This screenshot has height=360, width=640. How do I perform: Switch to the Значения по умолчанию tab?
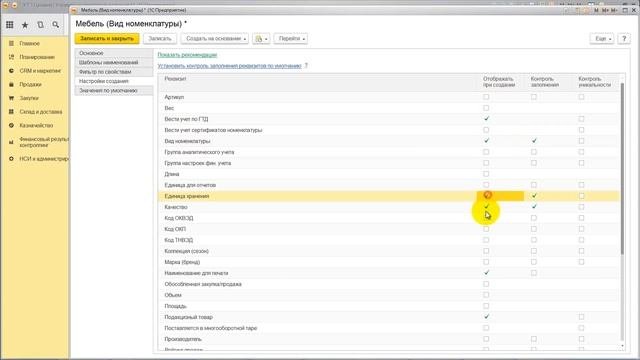114,91
